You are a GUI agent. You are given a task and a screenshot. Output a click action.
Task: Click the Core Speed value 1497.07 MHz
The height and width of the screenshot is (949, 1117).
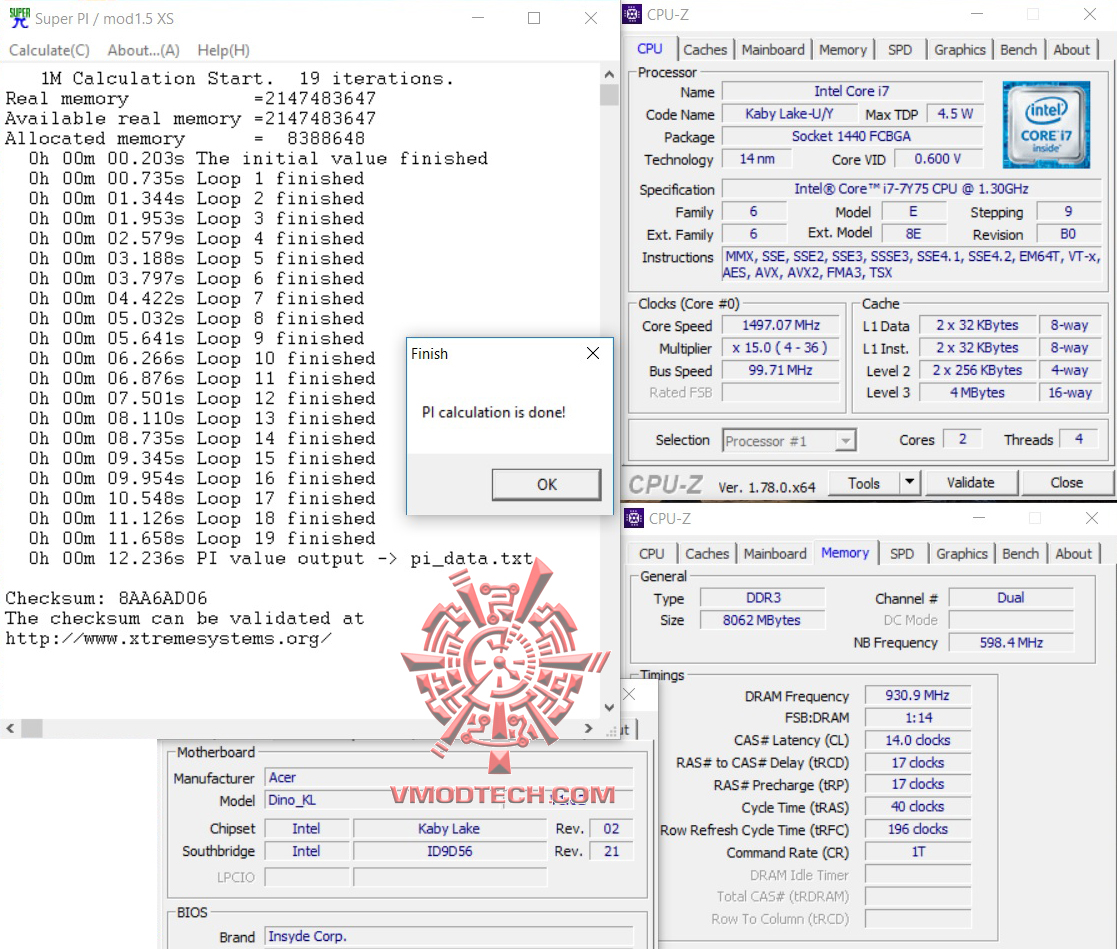pyautogui.click(x=781, y=325)
